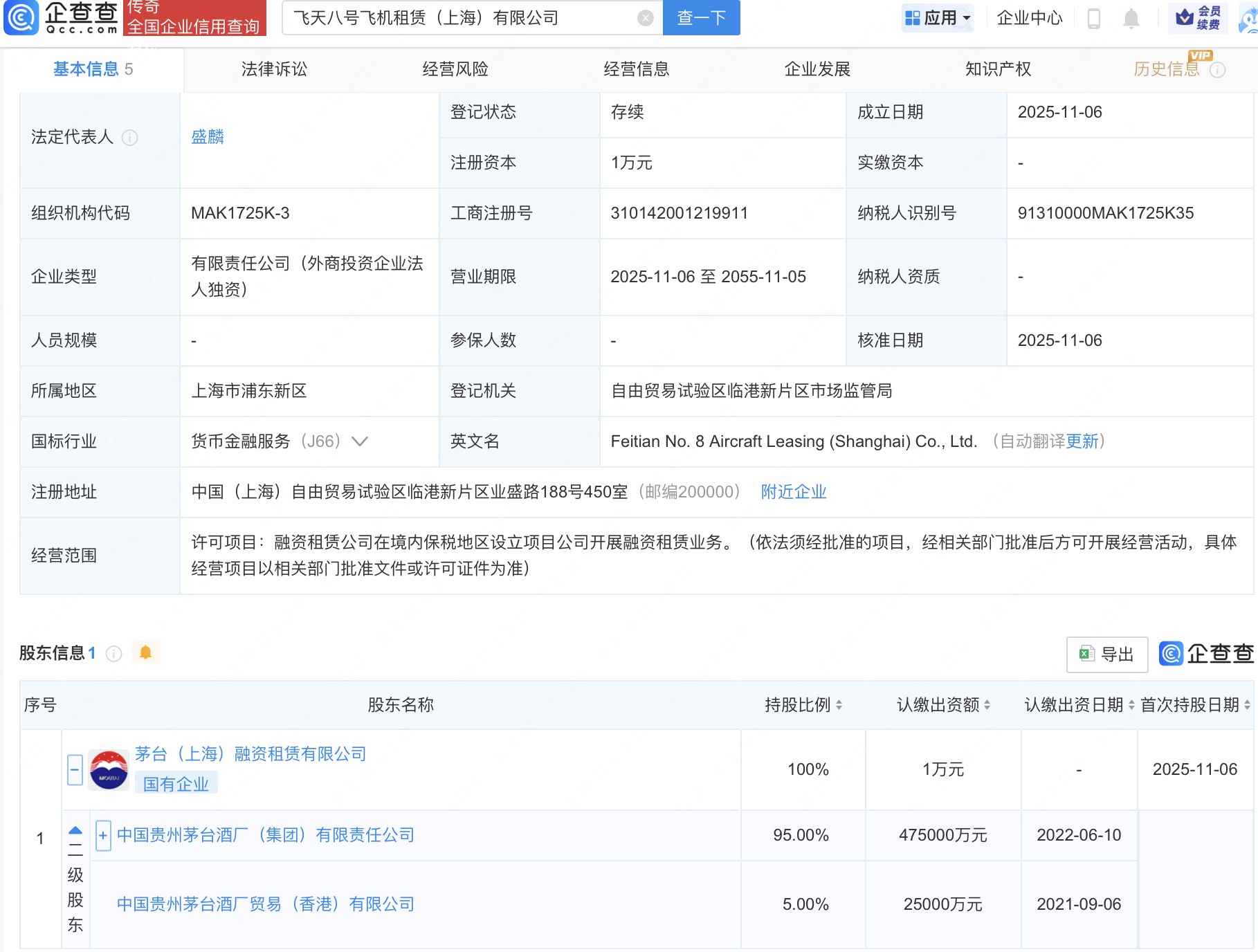Switch to the 法律诉讼 tab

click(x=274, y=69)
